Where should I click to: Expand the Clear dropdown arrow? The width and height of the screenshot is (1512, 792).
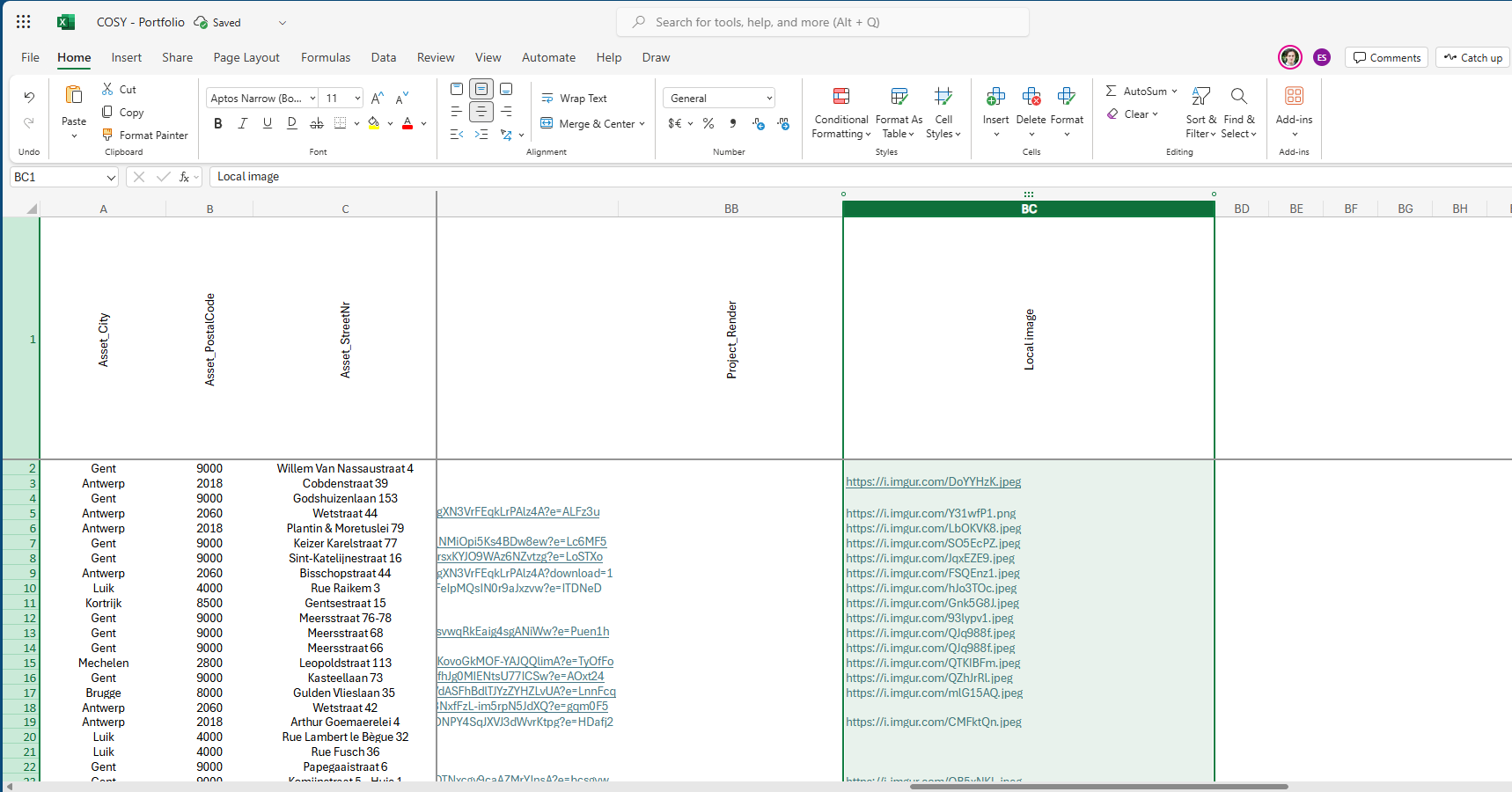click(1155, 114)
